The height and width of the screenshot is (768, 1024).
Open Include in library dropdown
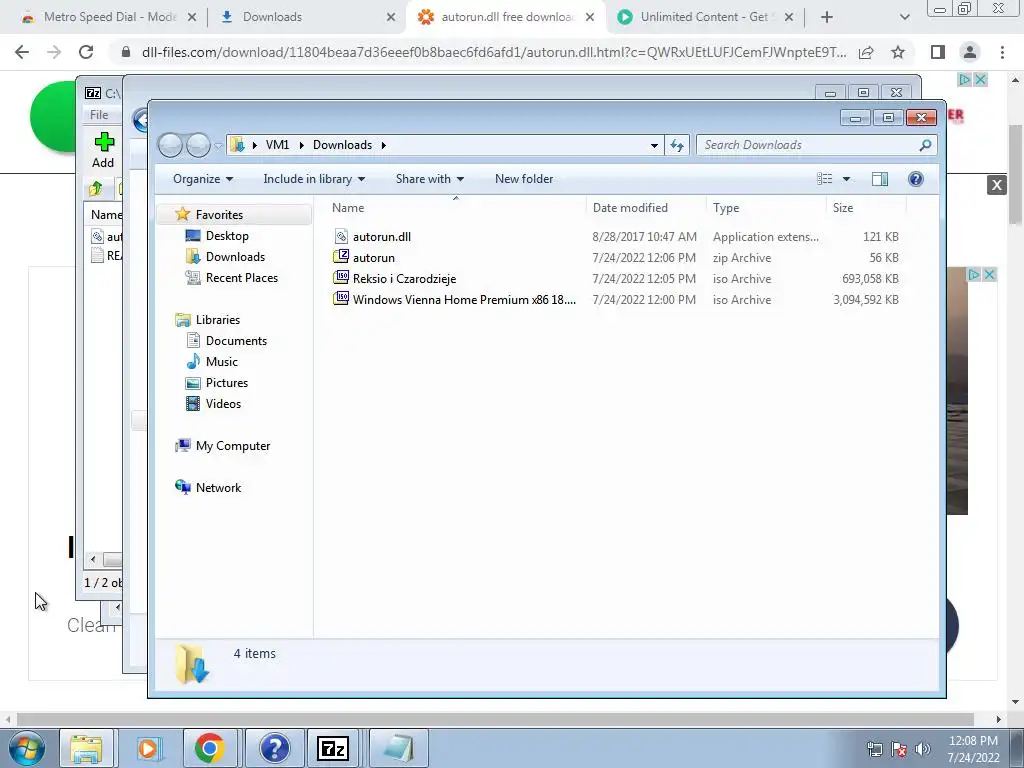click(314, 179)
